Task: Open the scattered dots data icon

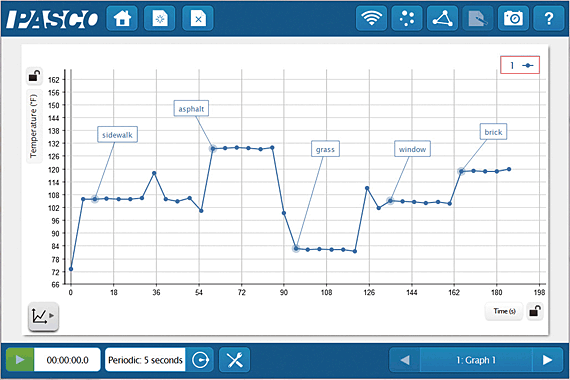Action: click(x=407, y=18)
